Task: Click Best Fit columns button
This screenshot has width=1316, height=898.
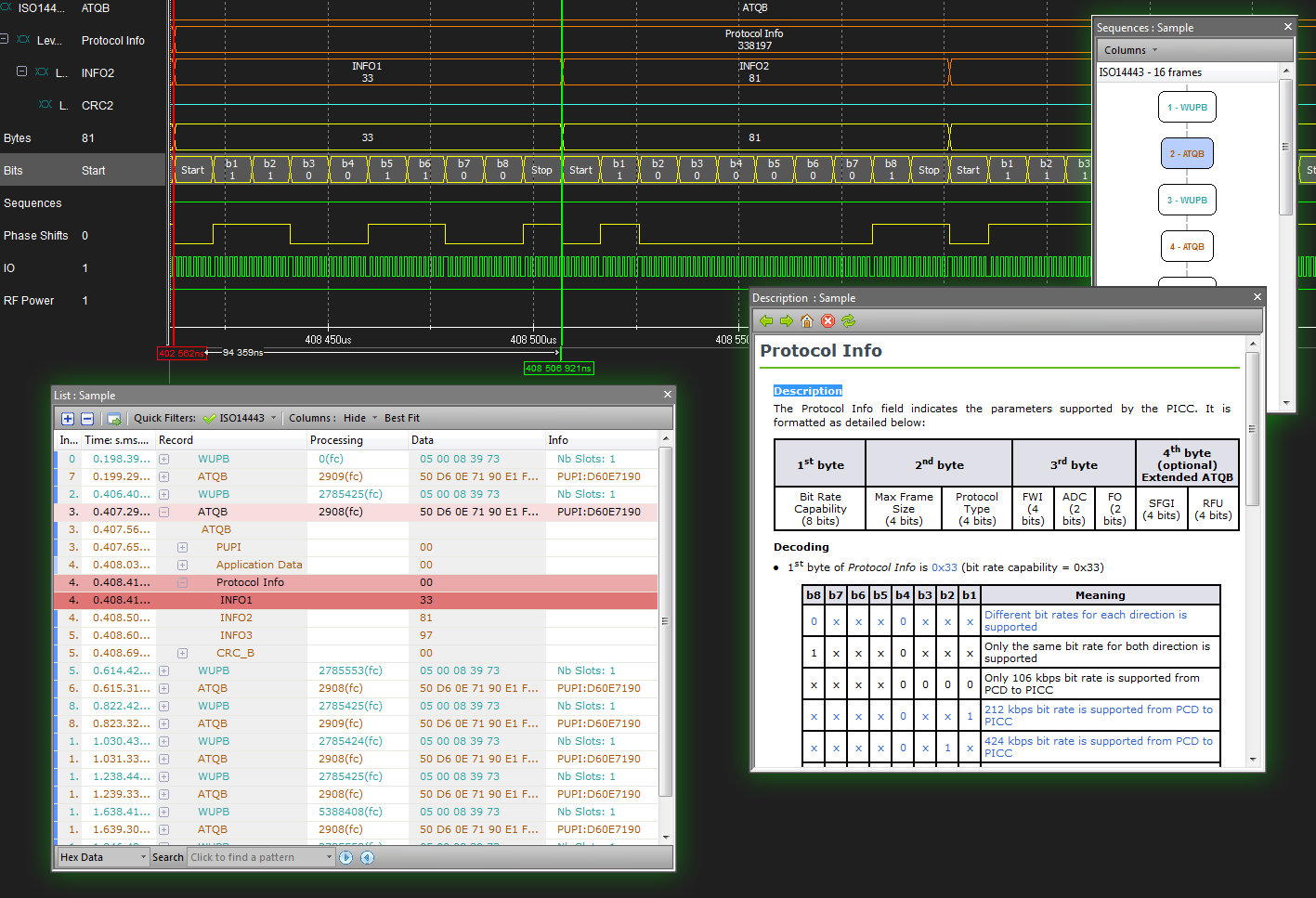Action: click(402, 419)
